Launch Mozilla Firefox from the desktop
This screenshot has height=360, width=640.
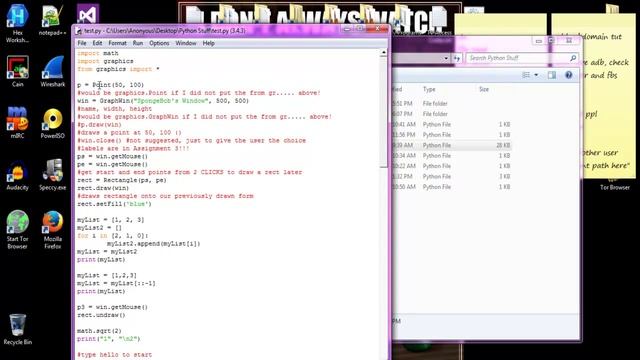[x=53, y=229]
